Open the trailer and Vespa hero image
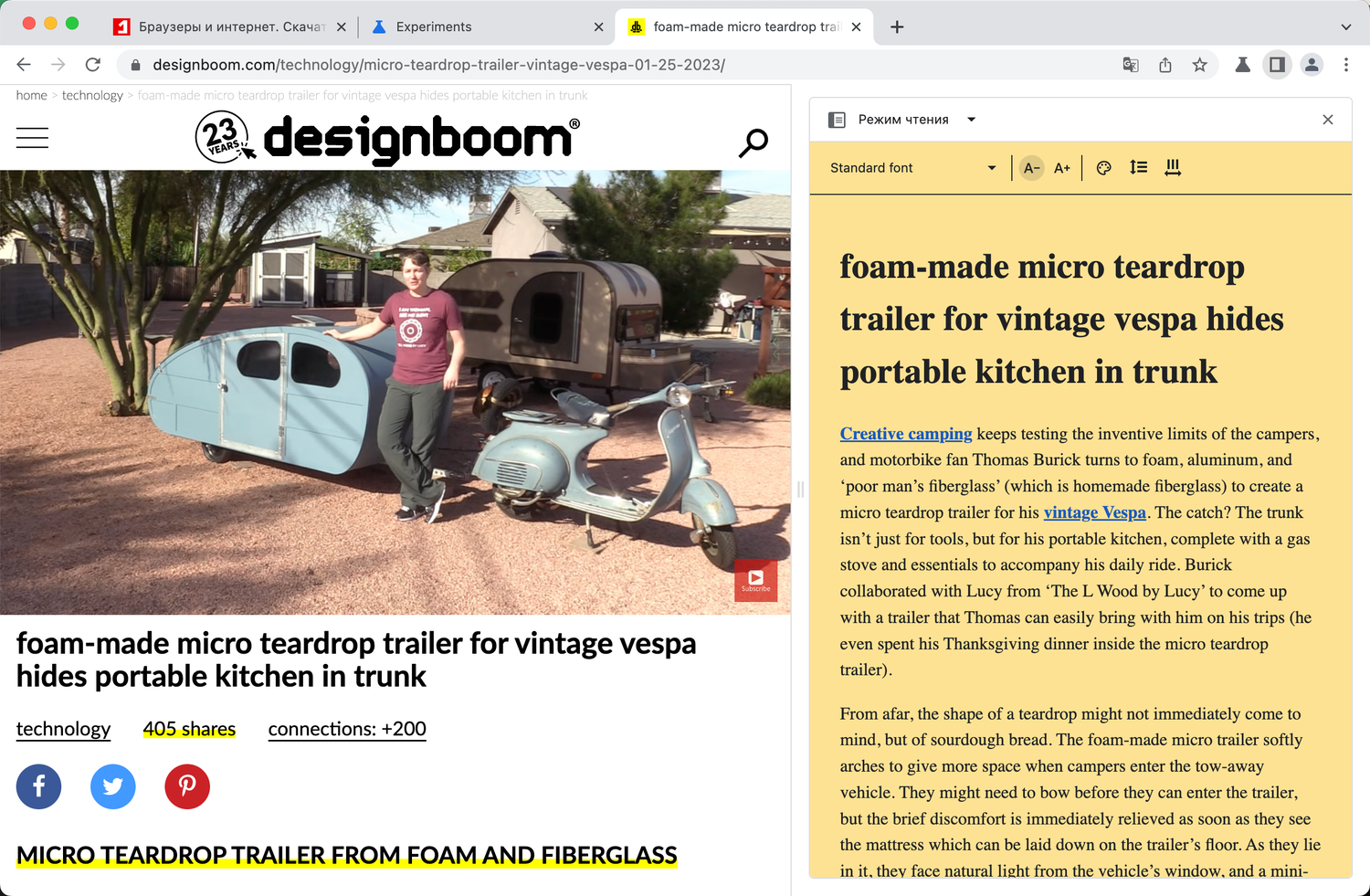Screen dimensions: 1370x896 click(x=395, y=392)
